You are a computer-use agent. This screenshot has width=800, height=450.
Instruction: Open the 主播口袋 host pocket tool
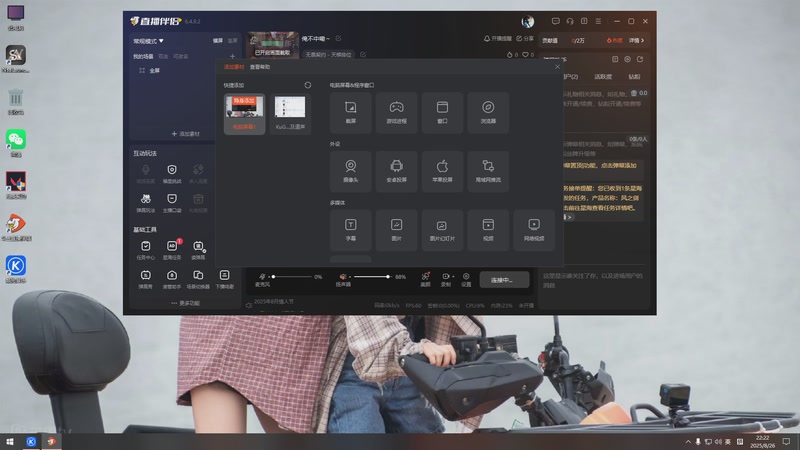[172, 203]
